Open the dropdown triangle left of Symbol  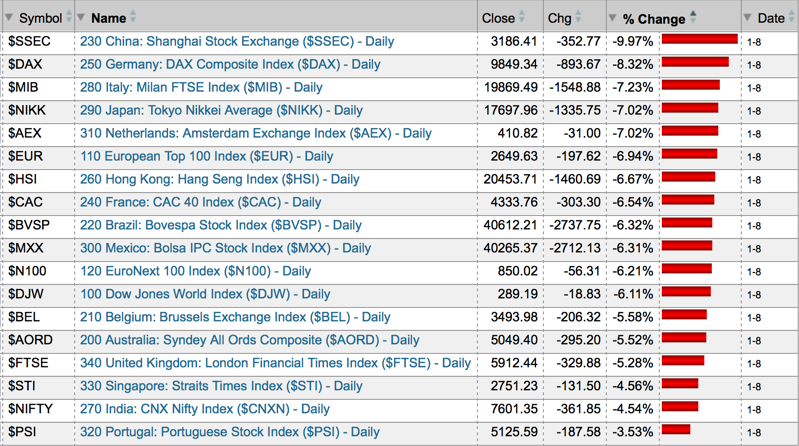point(9,18)
